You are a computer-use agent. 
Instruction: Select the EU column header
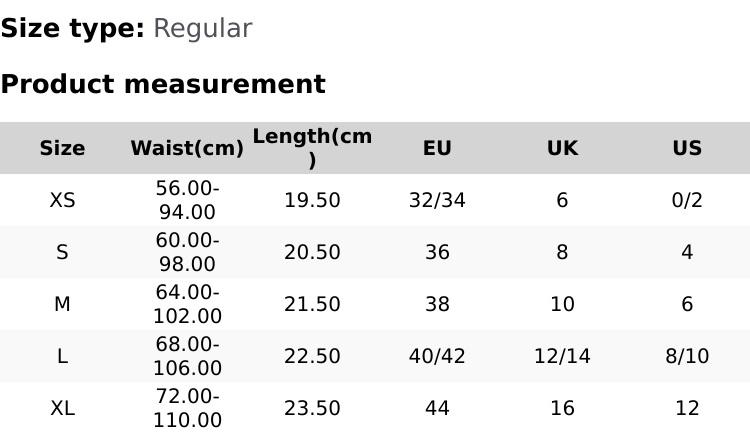pos(437,148)
